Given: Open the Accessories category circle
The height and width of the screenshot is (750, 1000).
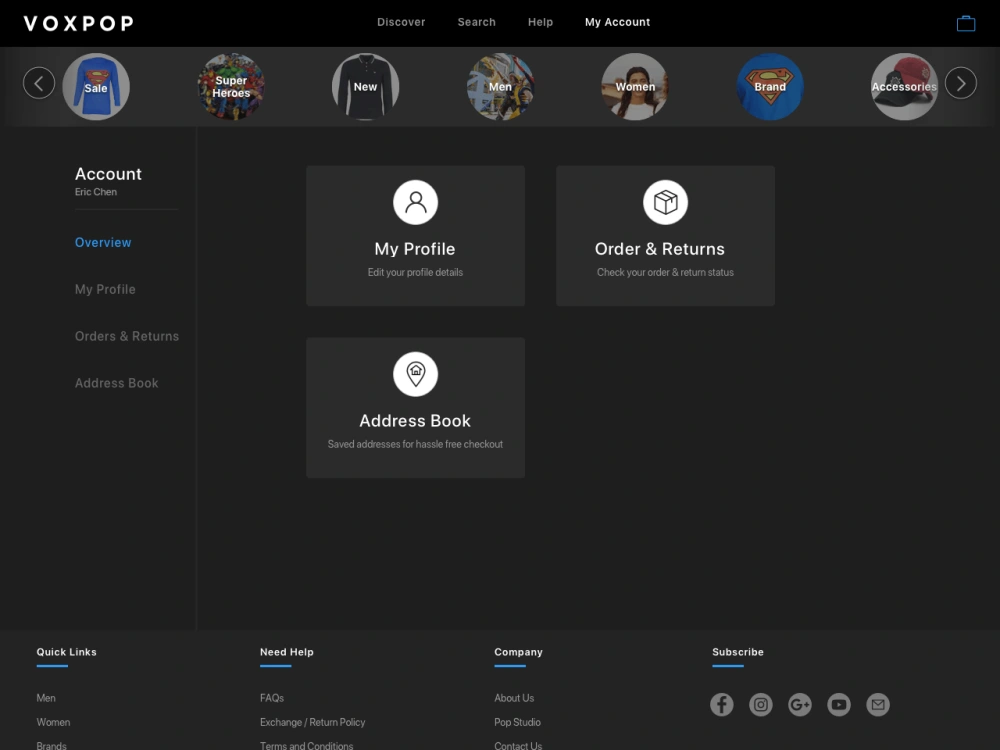Looking at the screenshot, I should click(x=904, y=87).
